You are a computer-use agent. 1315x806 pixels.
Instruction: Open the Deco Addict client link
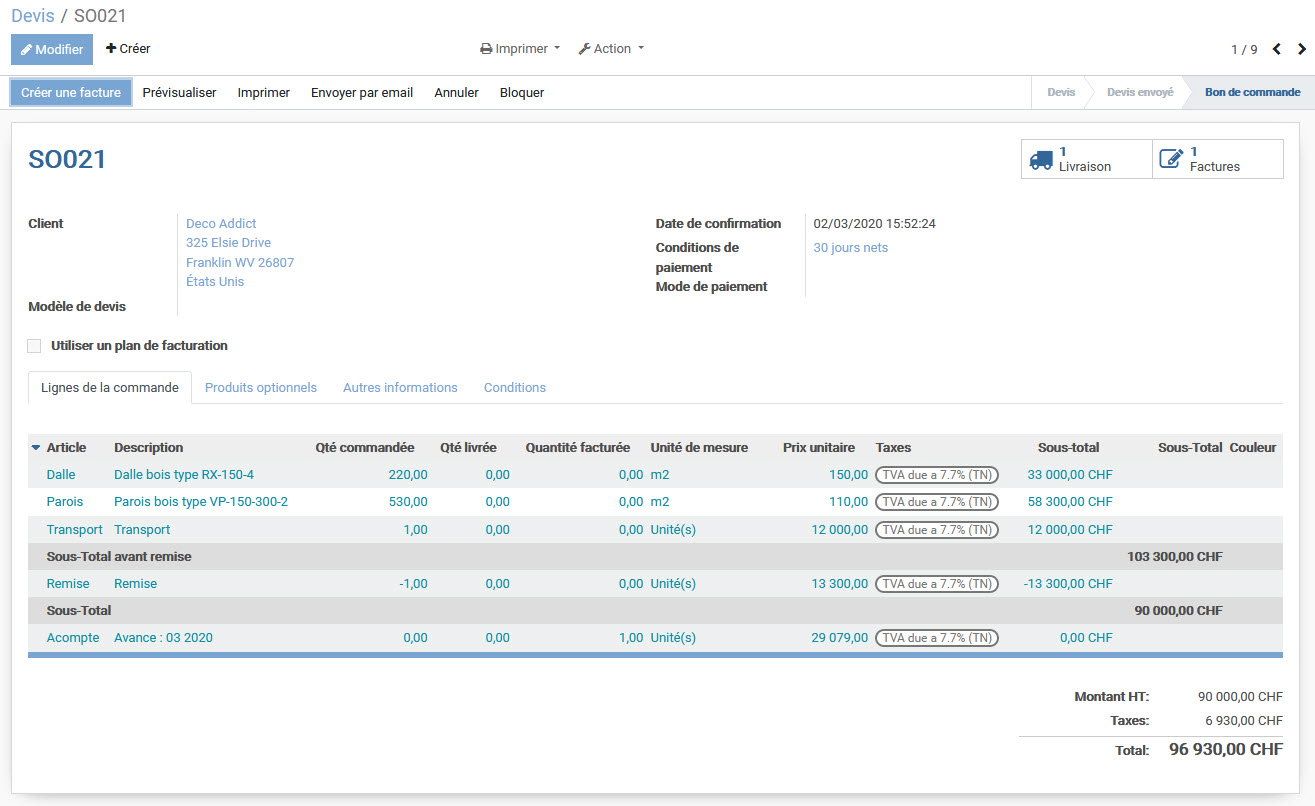[221, 223]
